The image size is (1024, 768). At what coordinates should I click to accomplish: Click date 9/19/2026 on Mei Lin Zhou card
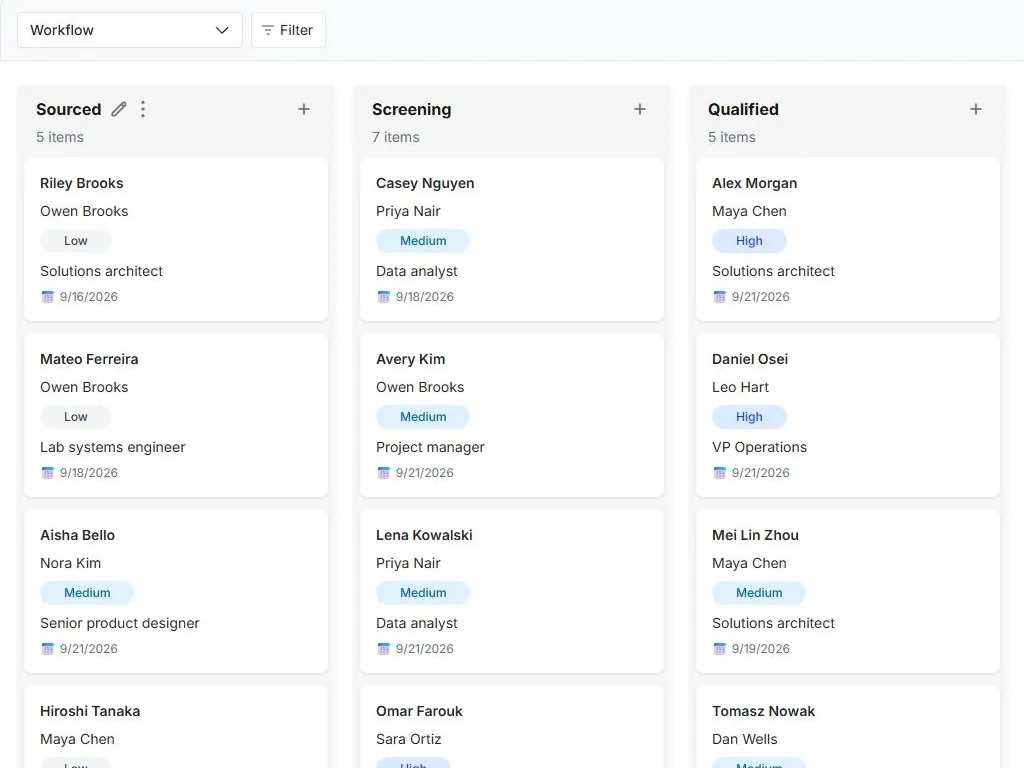pos(761,648)
